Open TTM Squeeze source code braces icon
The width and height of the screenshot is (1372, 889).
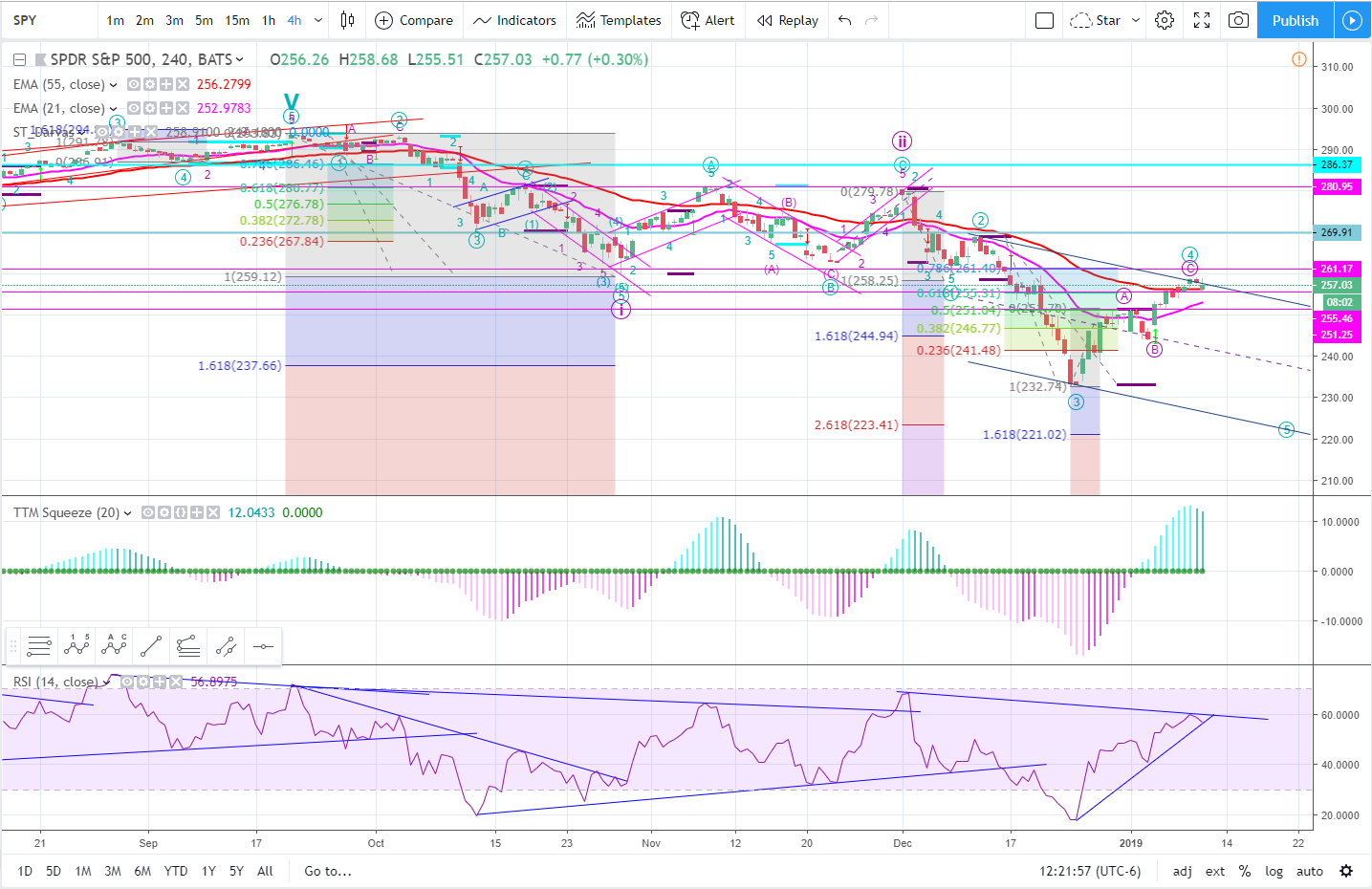coord(181,512)
